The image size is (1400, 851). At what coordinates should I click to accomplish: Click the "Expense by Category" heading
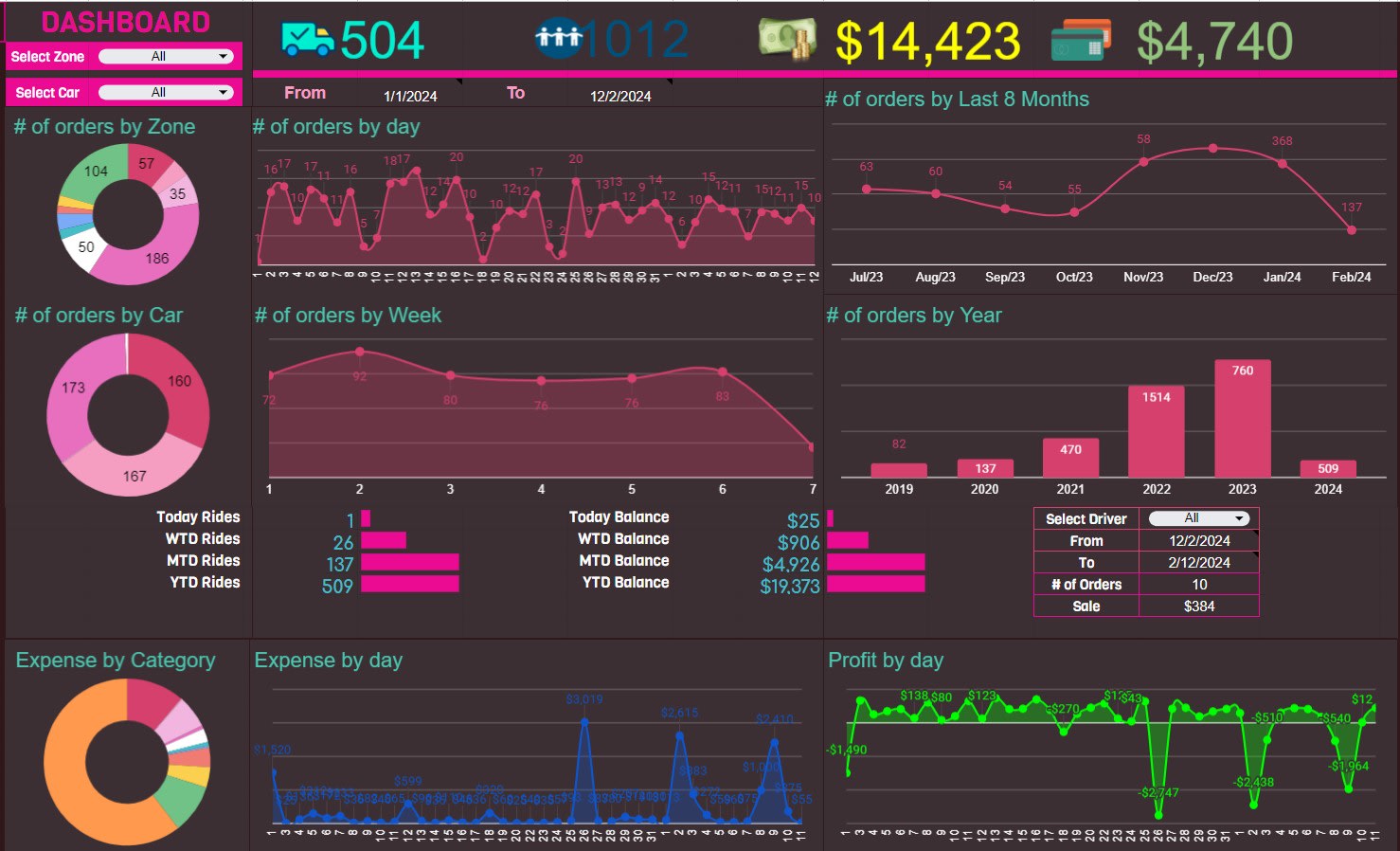pos(116,661)
